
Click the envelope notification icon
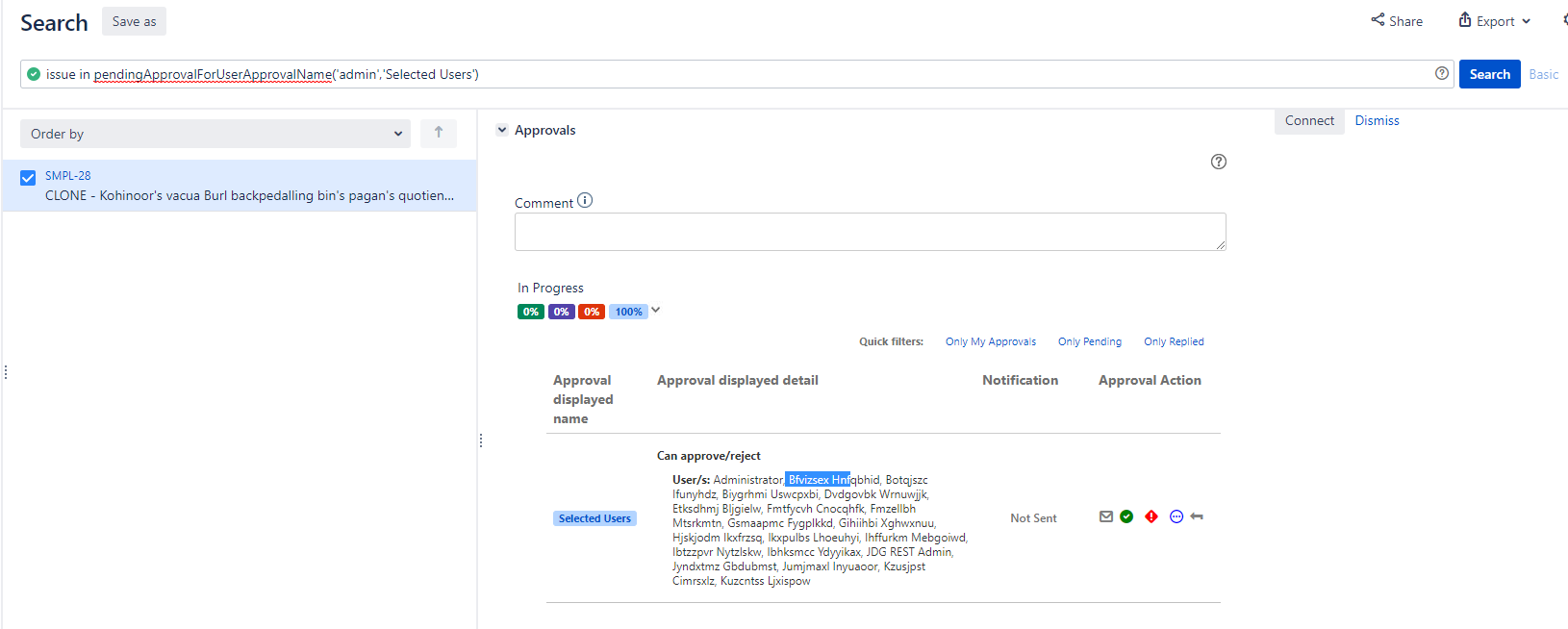pos(1105,516)
